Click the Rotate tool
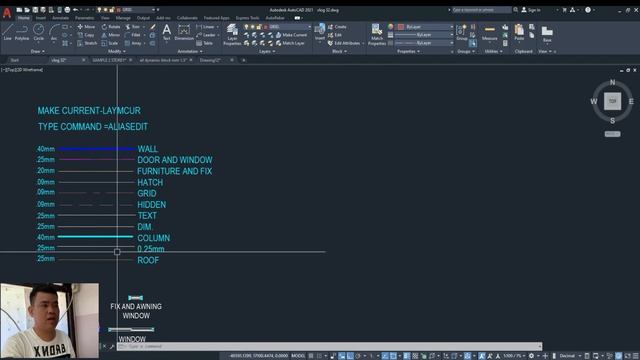Screen dimensions: 640x360 point(111,27)
